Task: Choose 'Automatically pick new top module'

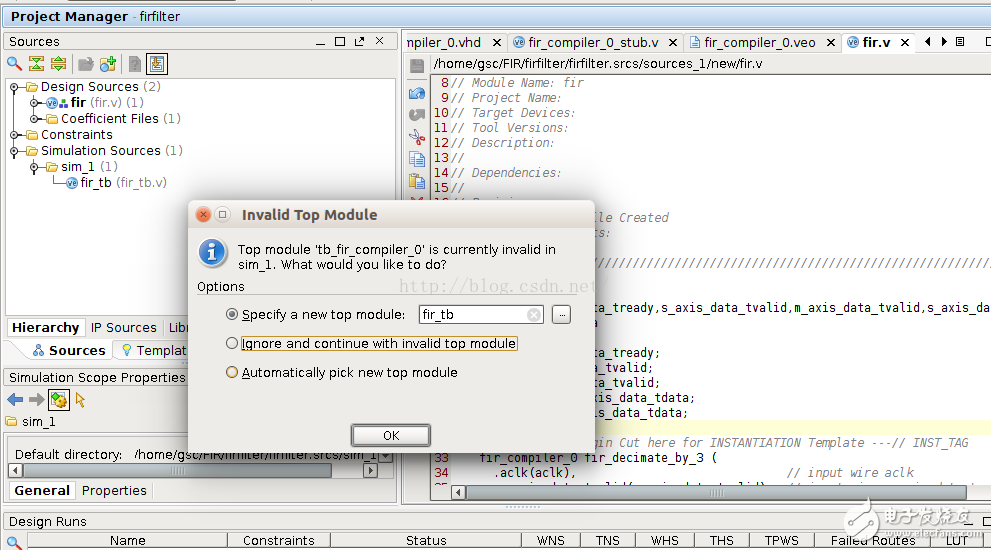Action: 232,372
